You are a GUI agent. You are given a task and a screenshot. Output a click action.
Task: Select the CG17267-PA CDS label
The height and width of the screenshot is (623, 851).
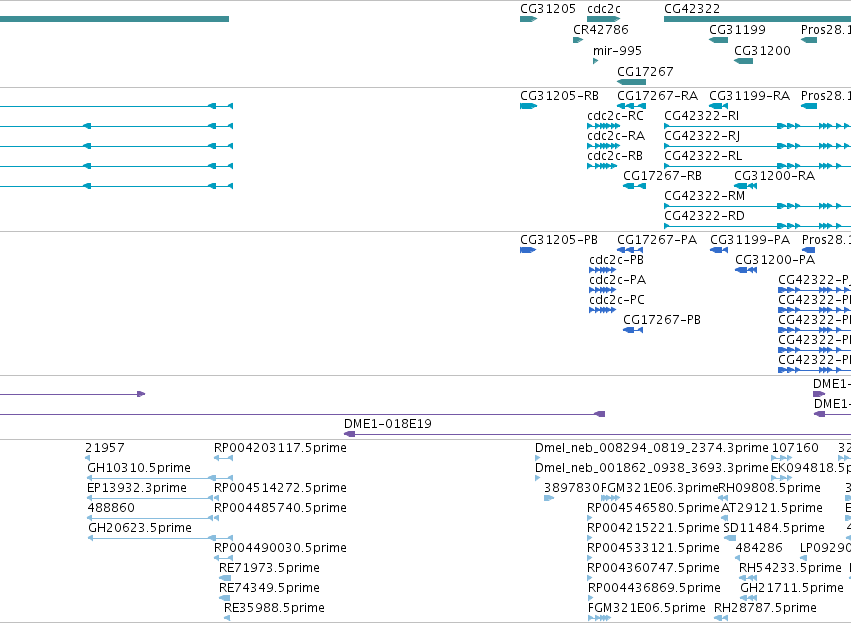[657, 239]
